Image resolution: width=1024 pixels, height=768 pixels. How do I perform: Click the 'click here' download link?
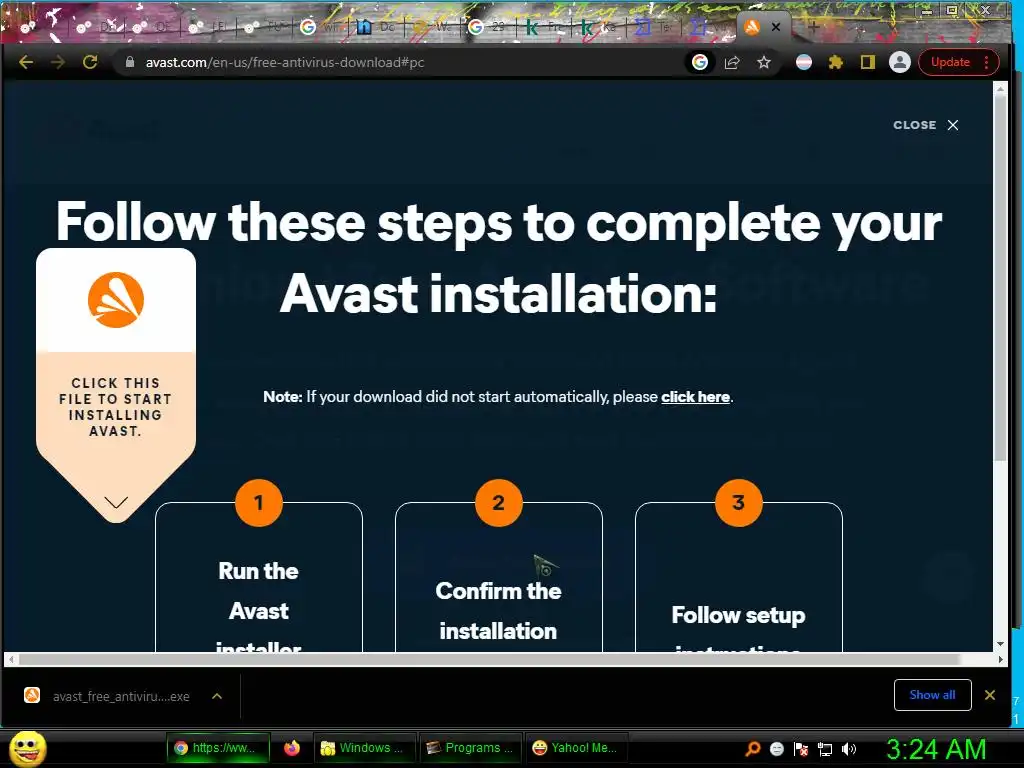coord(696,396)
